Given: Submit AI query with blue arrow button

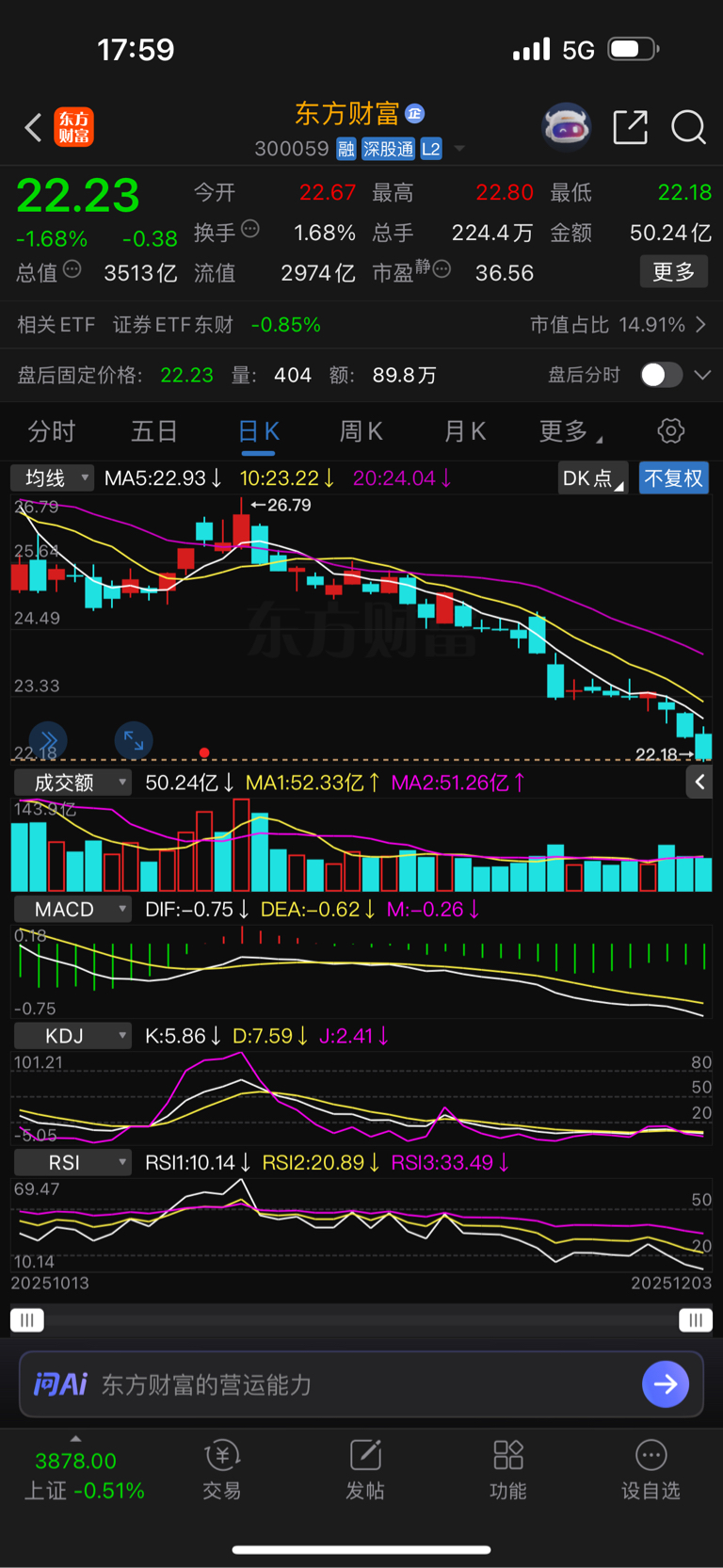Looking at the screenshot, I should coord(666,1383).
